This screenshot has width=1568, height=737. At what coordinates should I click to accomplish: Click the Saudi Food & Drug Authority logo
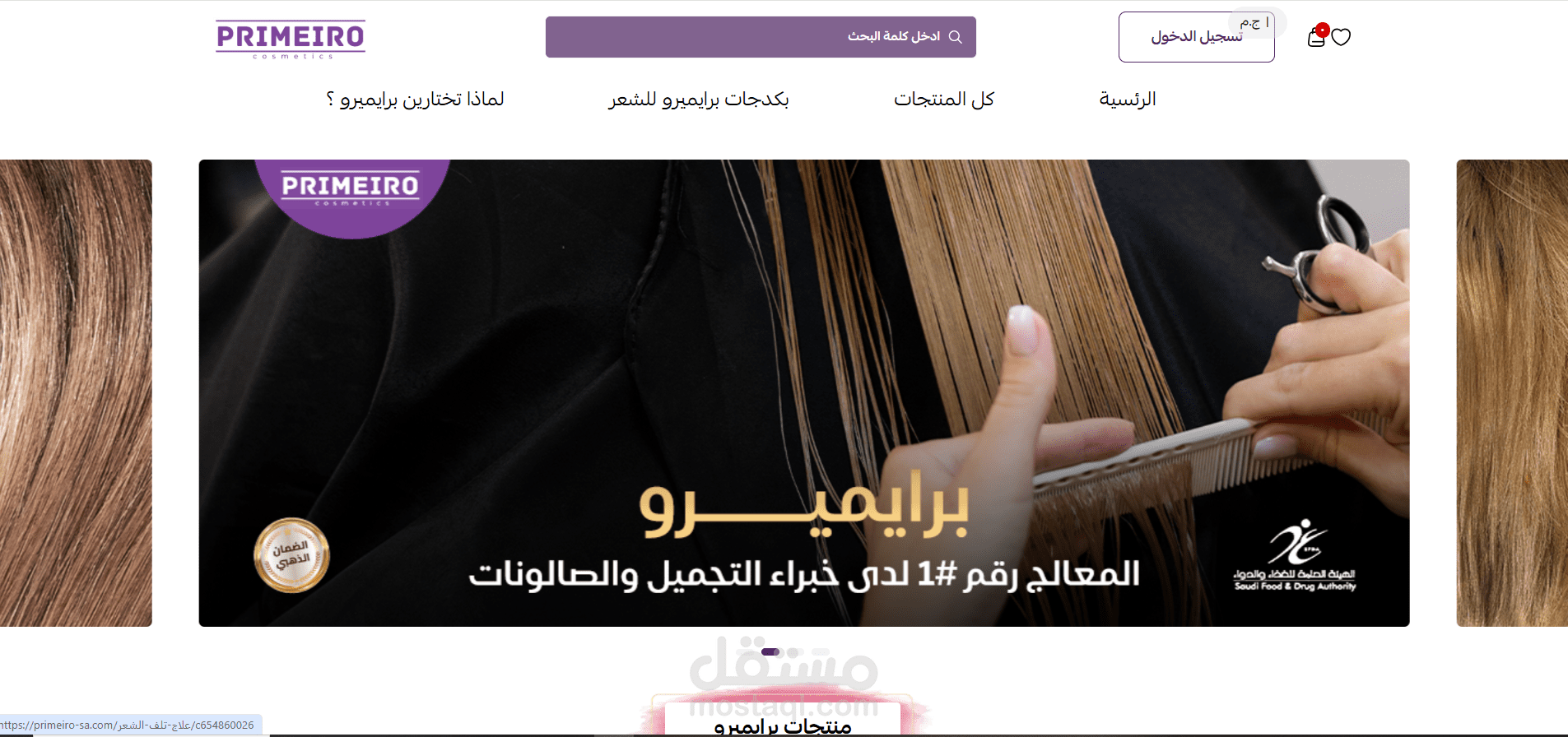coord(1295,555)
